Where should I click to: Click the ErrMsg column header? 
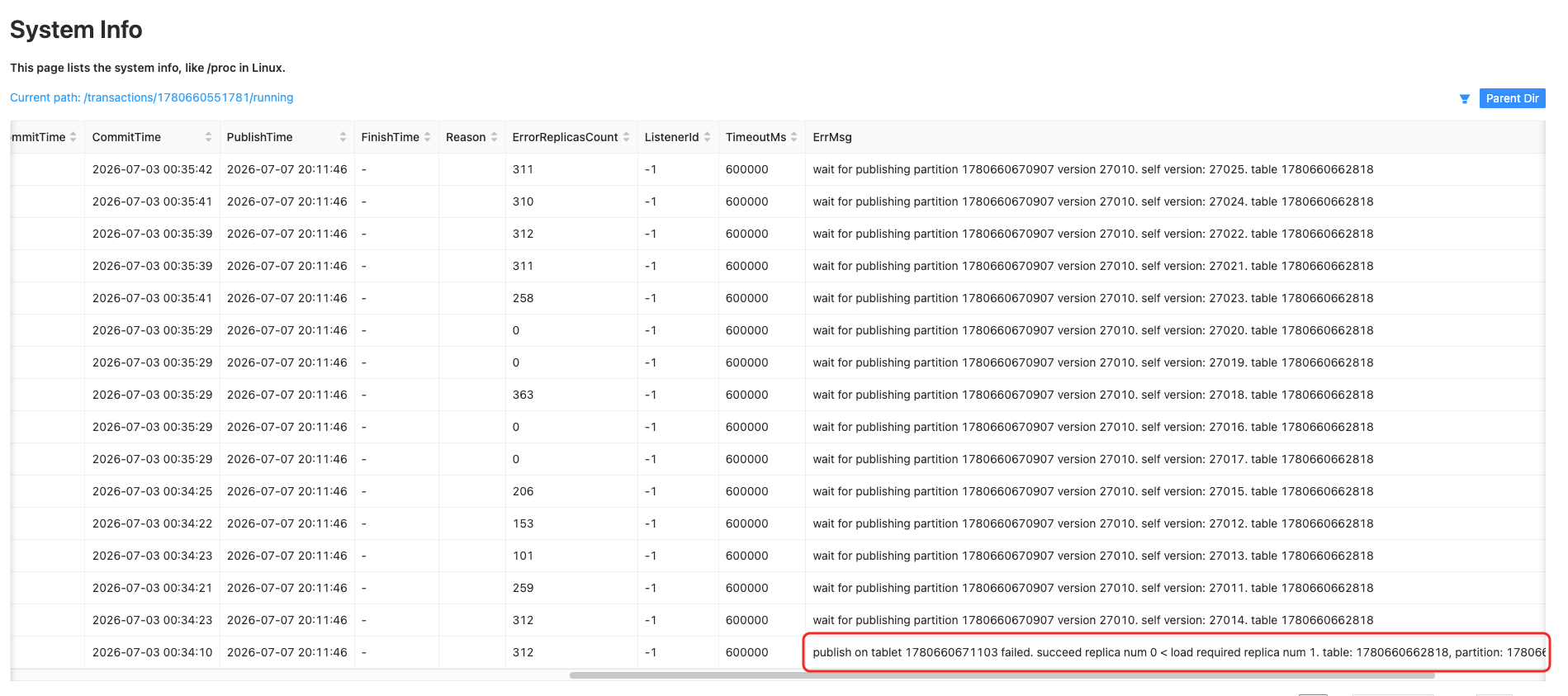[831, 137]
